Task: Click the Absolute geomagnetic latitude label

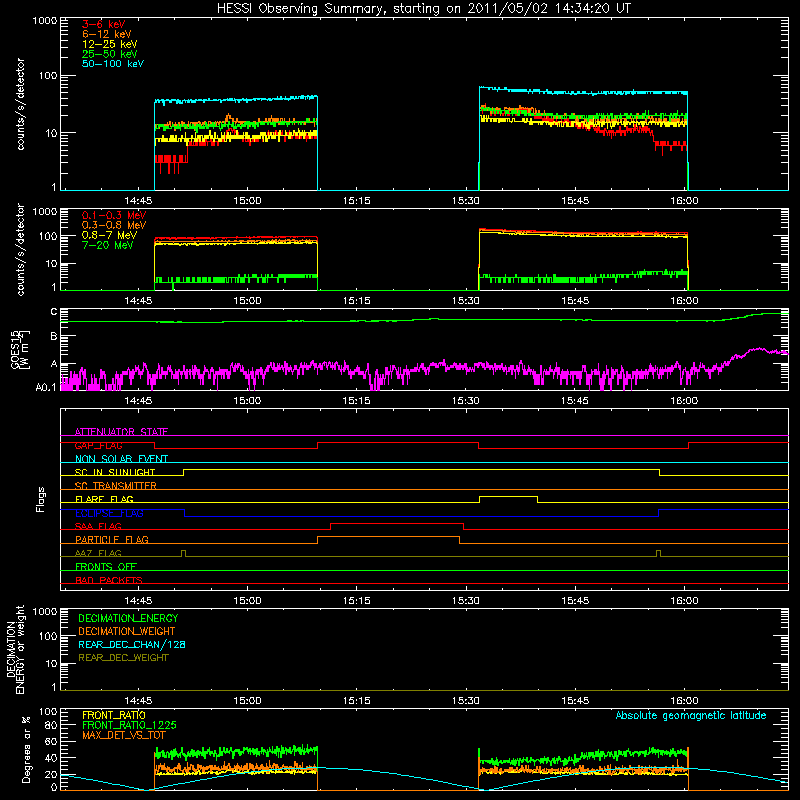Action: click(691, 715)
